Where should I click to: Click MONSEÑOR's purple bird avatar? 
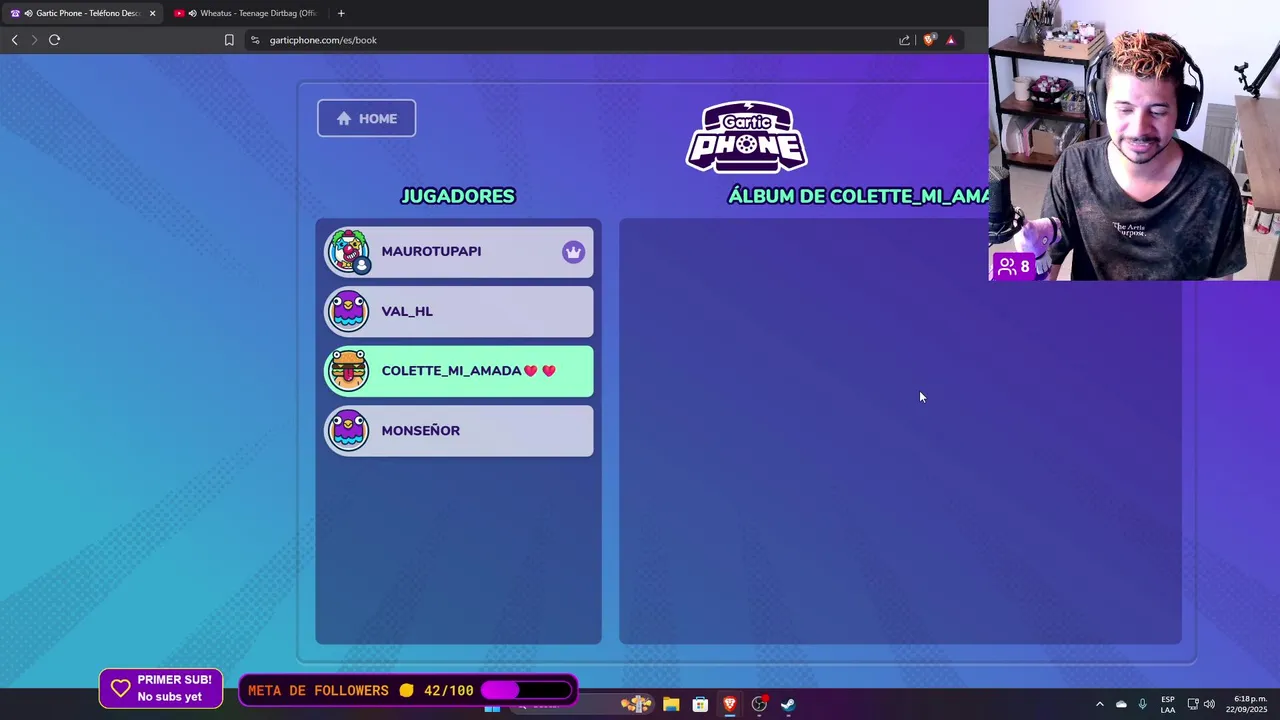[x=348, y=431]
